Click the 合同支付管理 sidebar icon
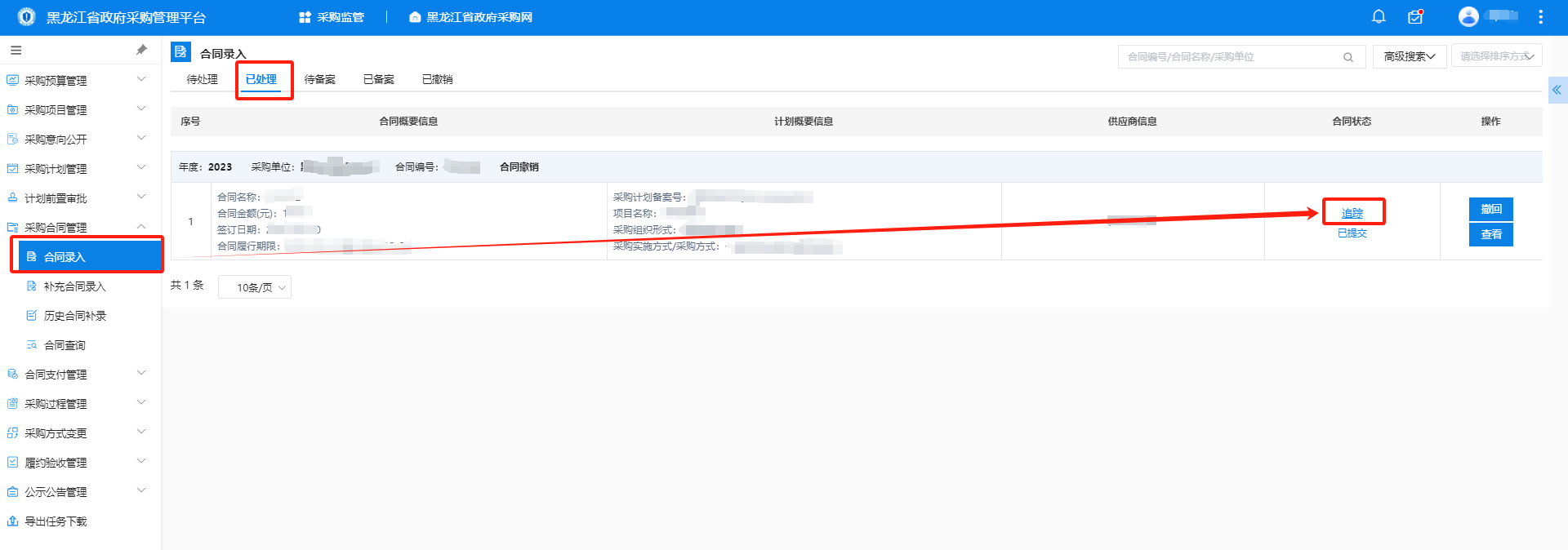 tap(12, 374)
